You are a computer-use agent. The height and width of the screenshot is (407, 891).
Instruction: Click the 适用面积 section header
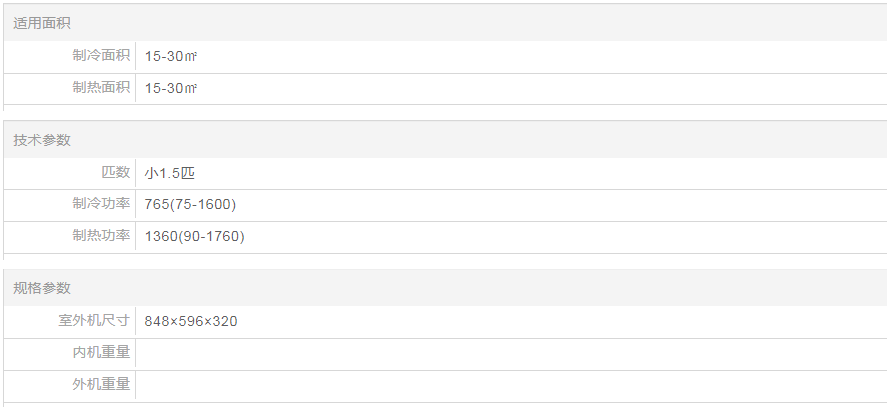point(42,23)
